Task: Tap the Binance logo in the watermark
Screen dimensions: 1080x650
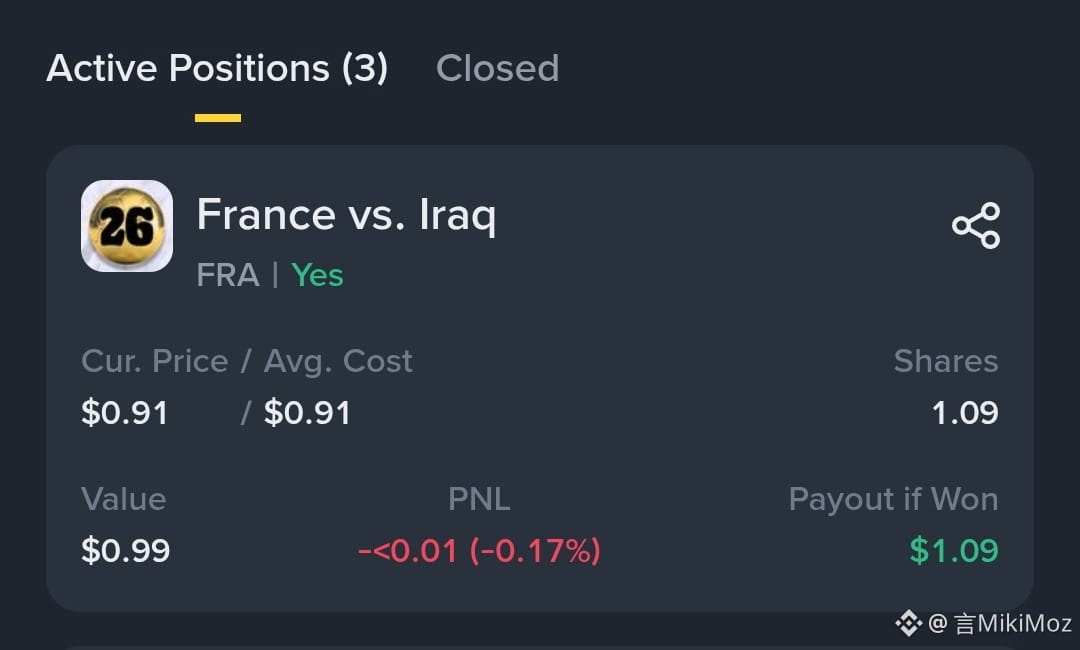Action: click(908, 623)
